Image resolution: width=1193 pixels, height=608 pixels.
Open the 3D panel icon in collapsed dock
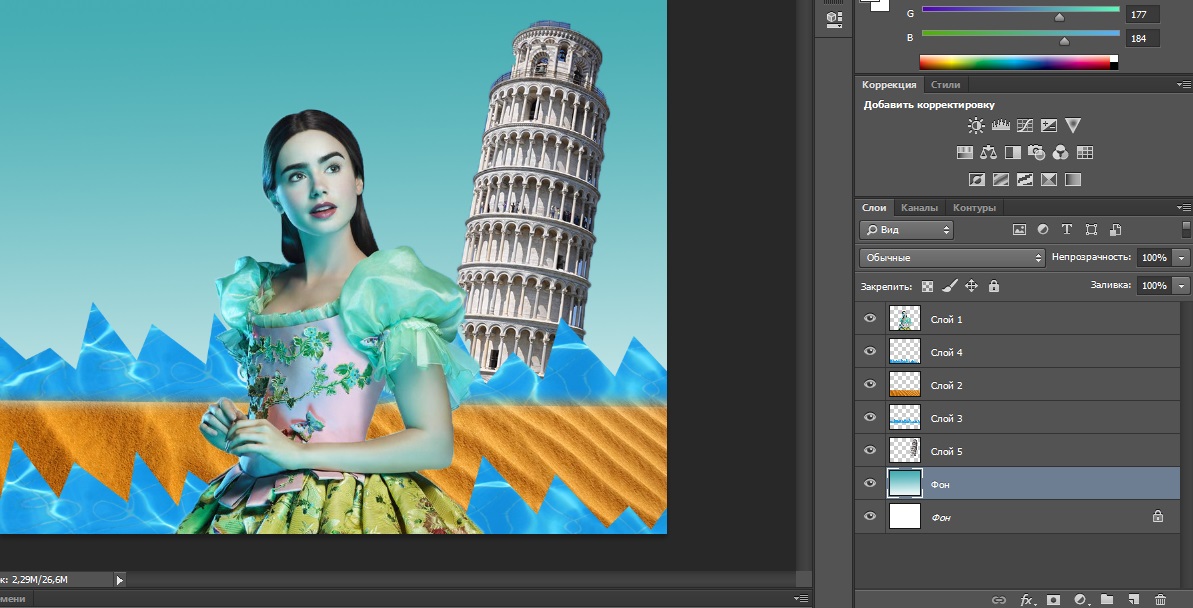click(x=834, y=19)
